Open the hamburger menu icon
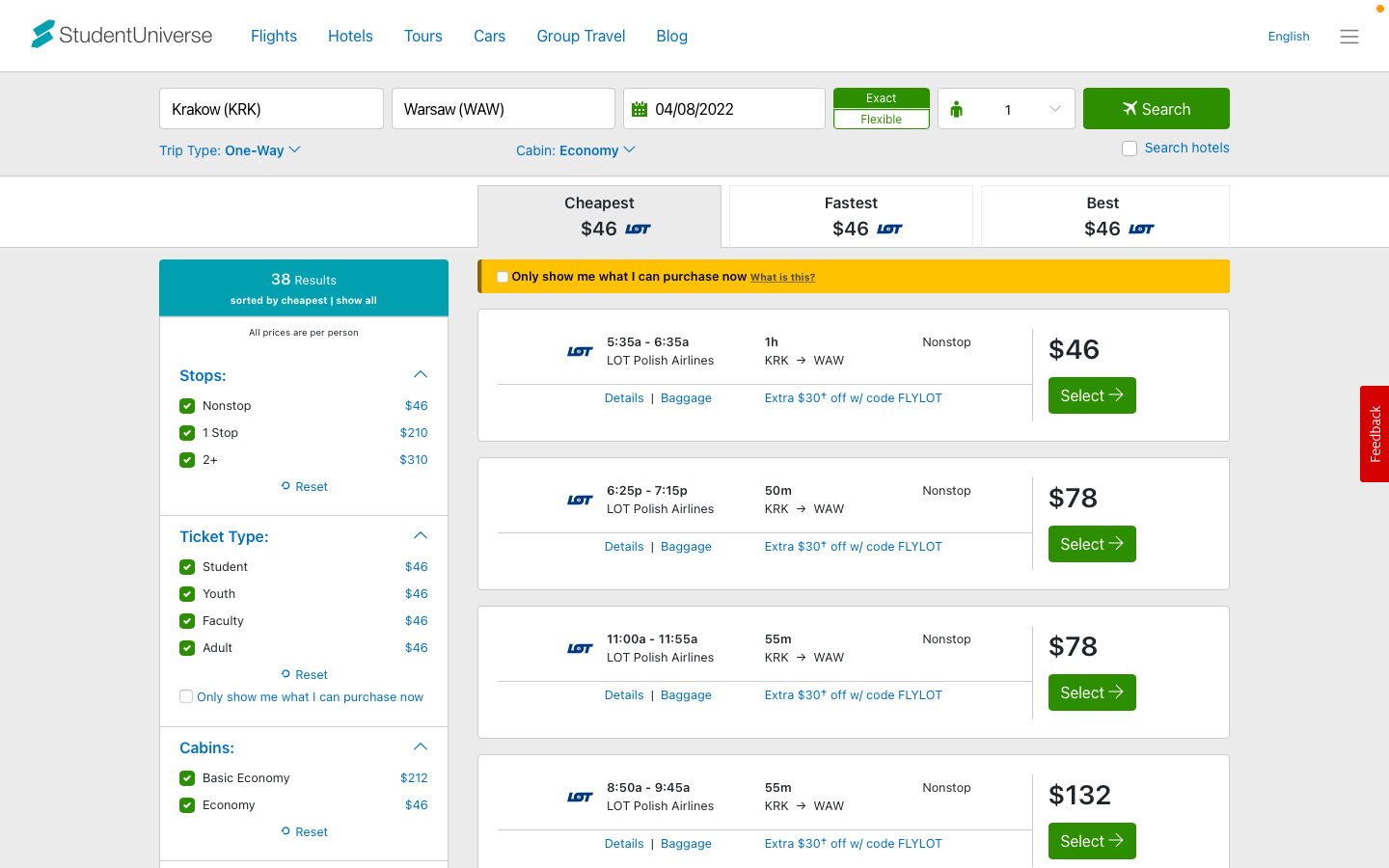Image resolution: width=1389 pixels, height=868 pixels. pos(1349,37)
